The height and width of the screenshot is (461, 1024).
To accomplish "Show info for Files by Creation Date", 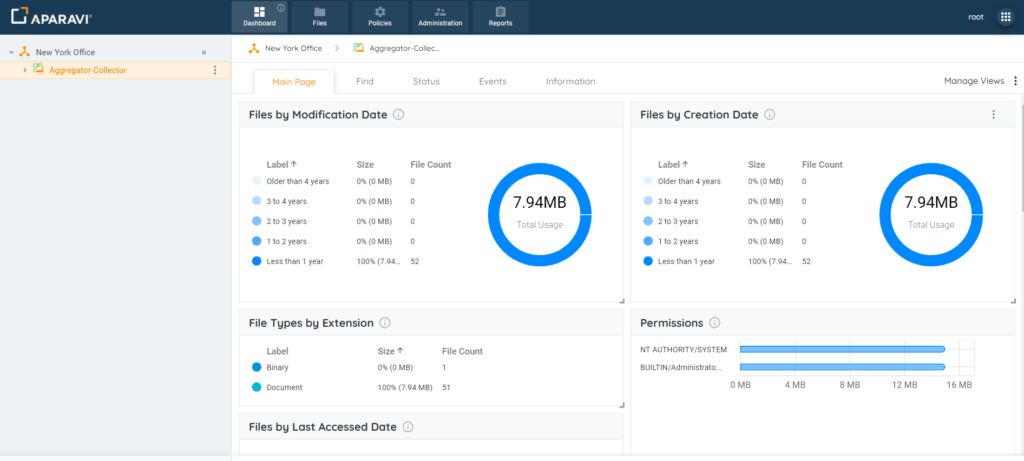I will 769,115.
